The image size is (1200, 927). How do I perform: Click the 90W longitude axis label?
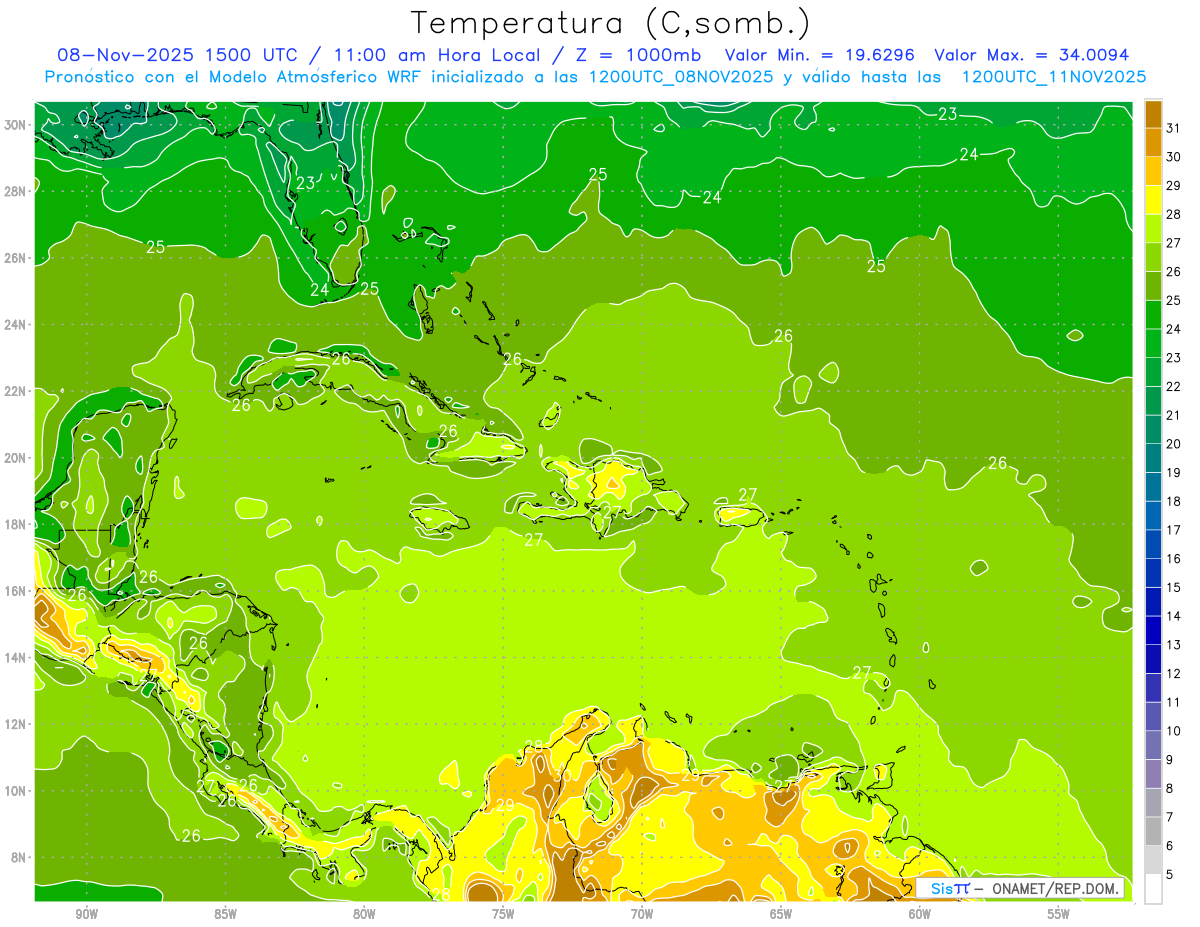pyautogui.click(x=86, y=914)
